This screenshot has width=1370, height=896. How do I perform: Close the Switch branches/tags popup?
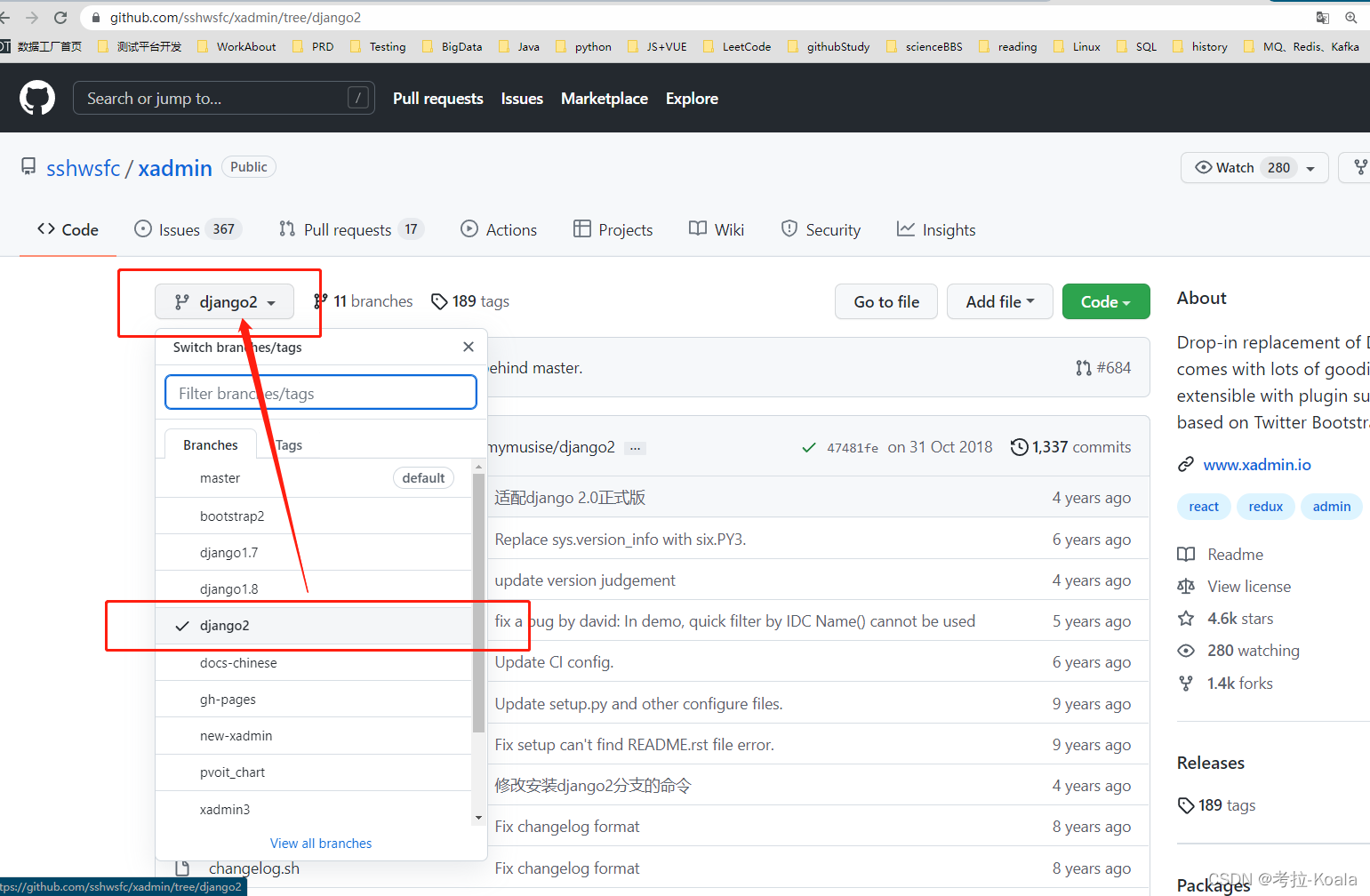coord(469,347)
